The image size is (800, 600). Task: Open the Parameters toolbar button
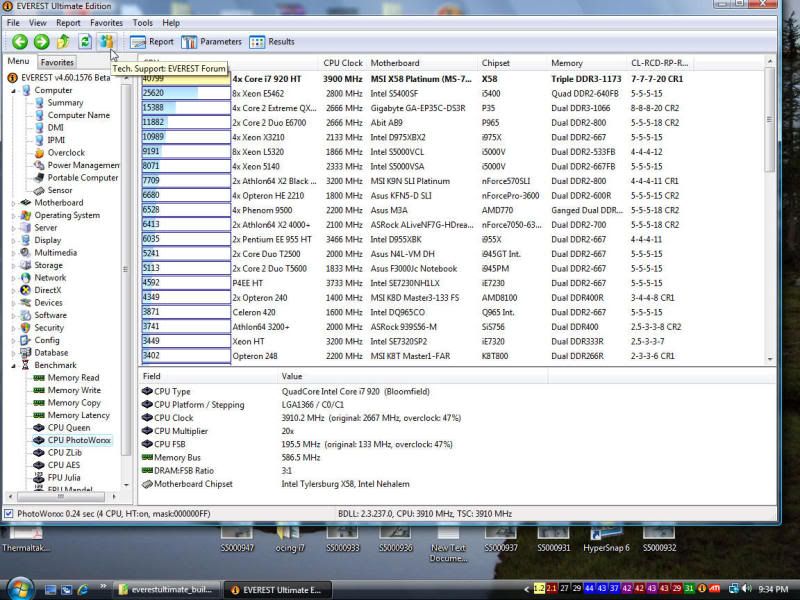211,42
